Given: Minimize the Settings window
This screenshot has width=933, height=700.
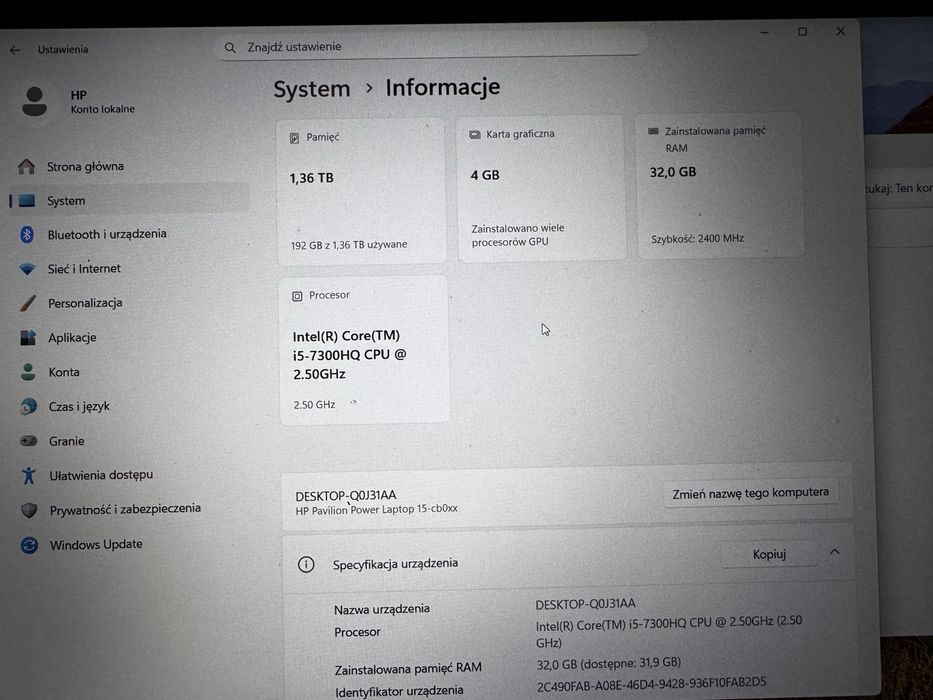Looking at the screenshot, I should point(765,32).
